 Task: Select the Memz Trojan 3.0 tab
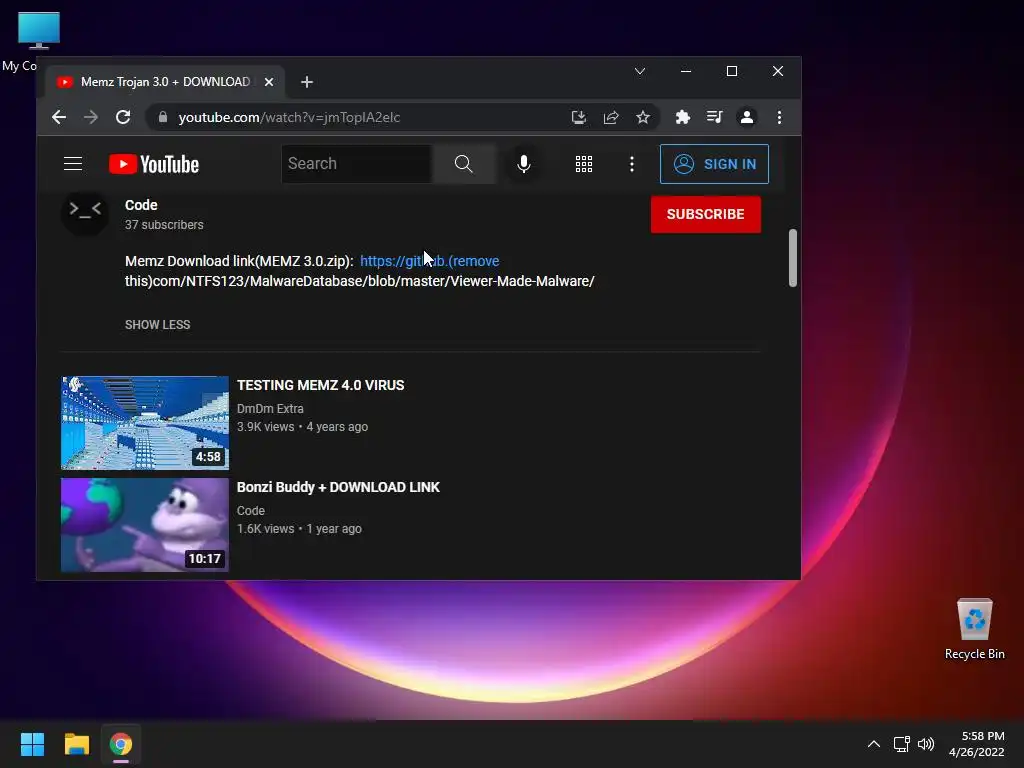pos(165,82)
